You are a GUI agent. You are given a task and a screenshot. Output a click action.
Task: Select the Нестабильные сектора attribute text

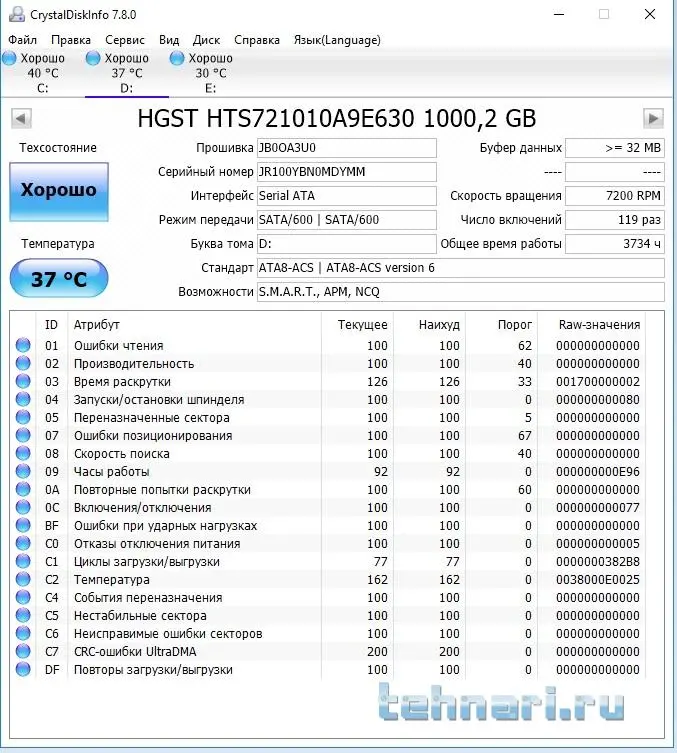point(140,616)
